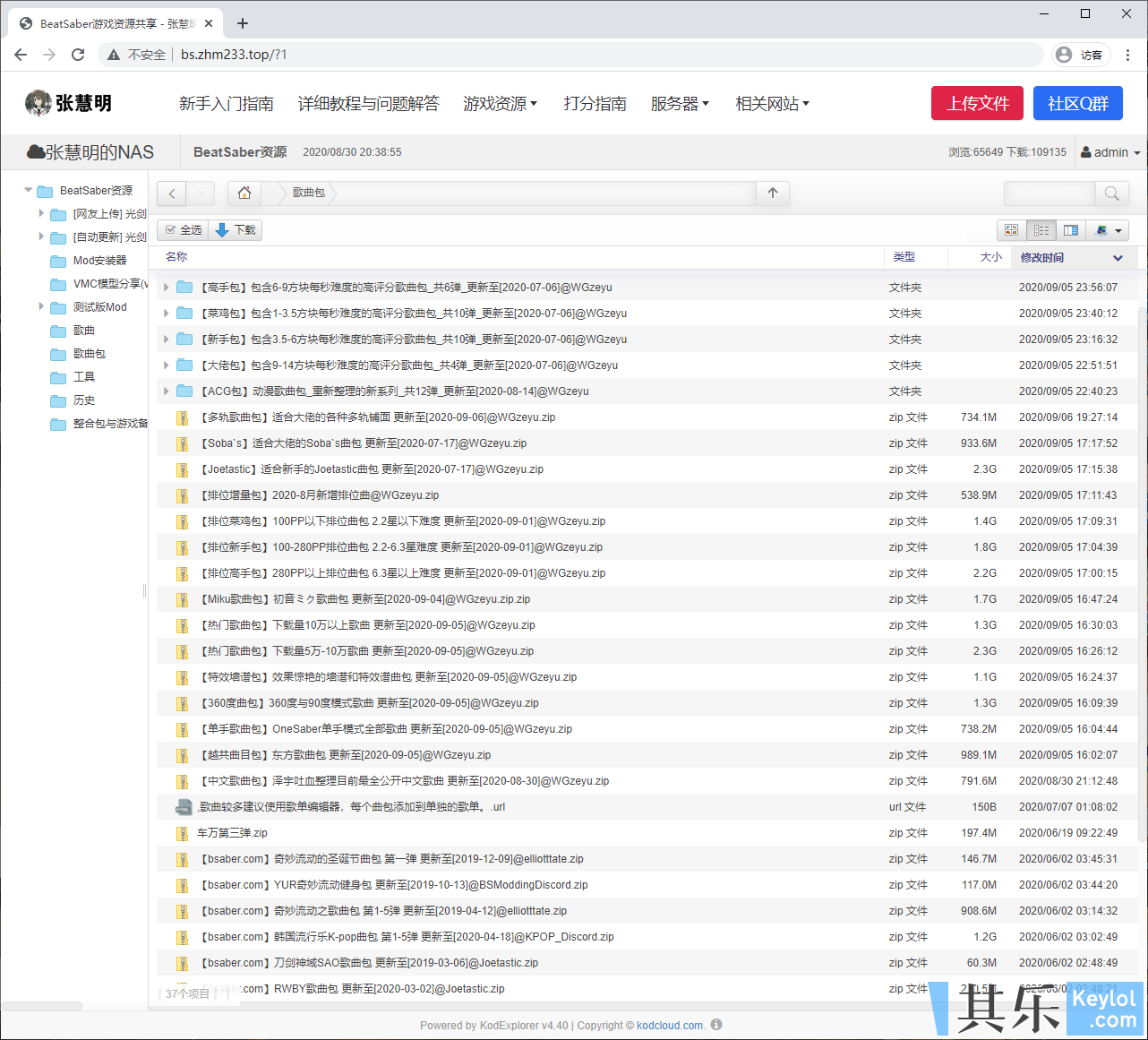Click the zip icon of Soba's pack
This screenshot has height=1040, width=1148.
pyautogui.click(x=182, y=443)
